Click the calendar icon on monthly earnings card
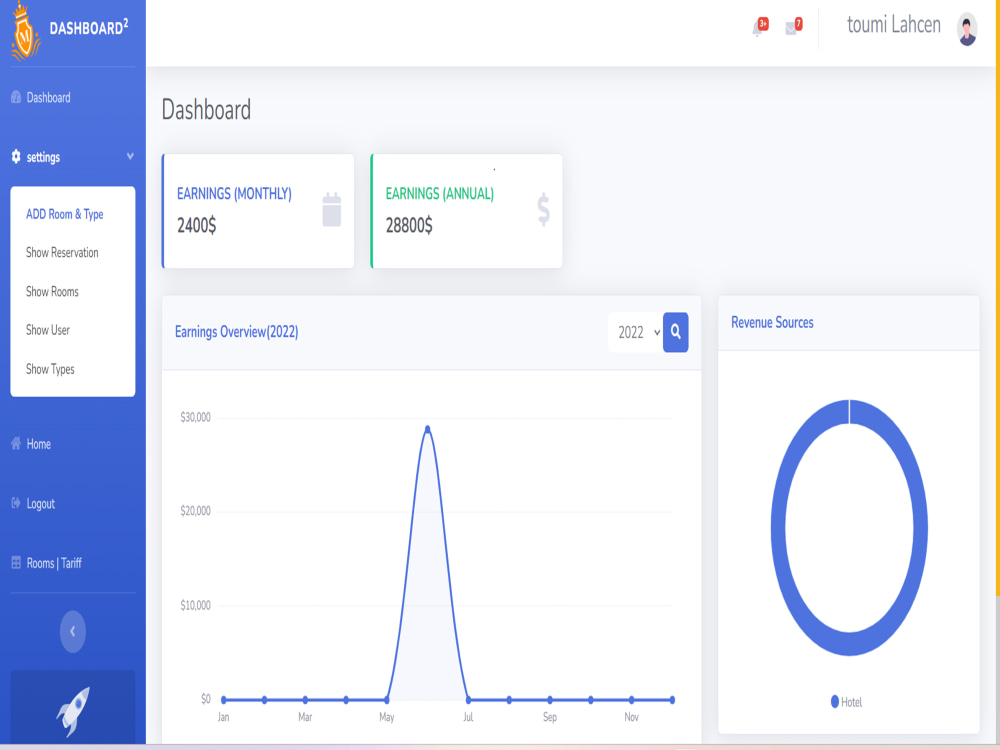Screen dimensions: 1000x750 point(332,209)
